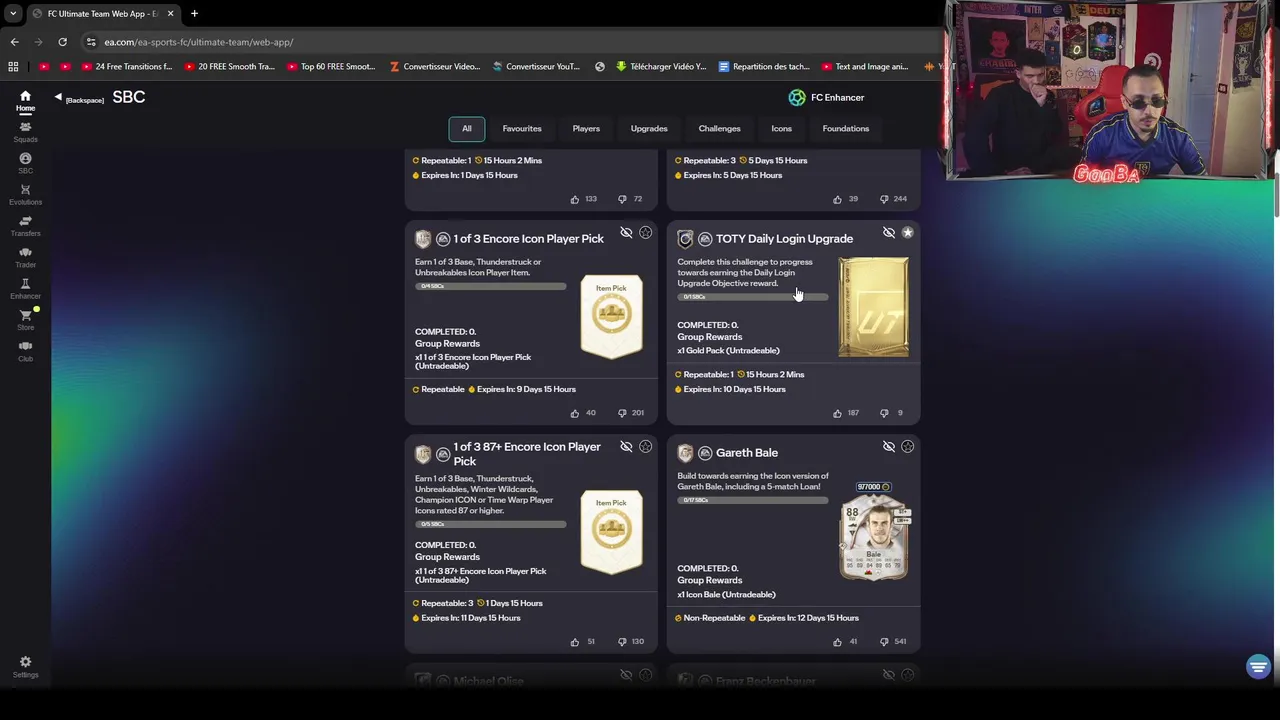1280x720 pixels.
Task: Go back in browser history
Action: [x=14, y=42]
